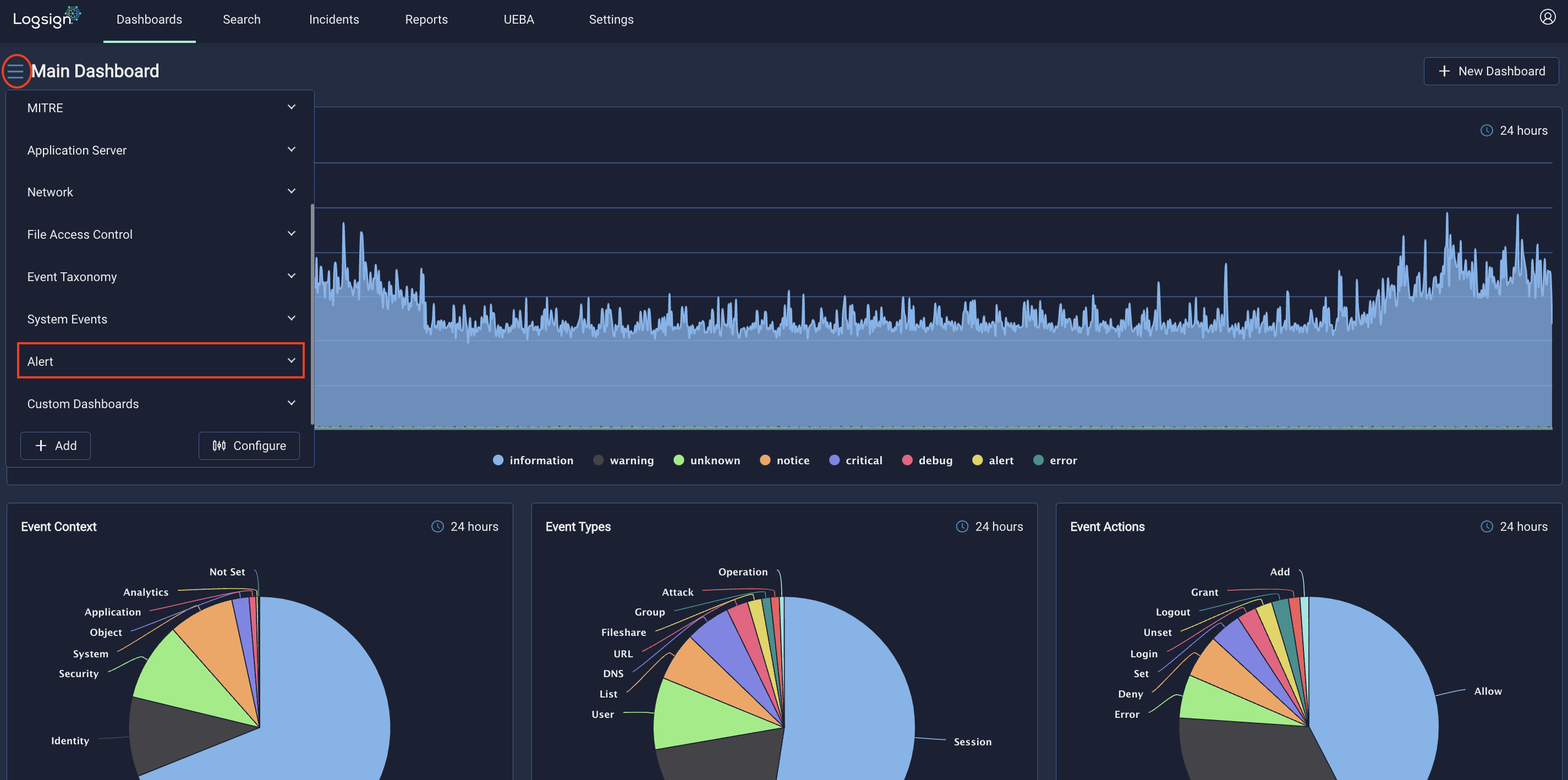Toggle the critical legend series

(x=855, y=460)
